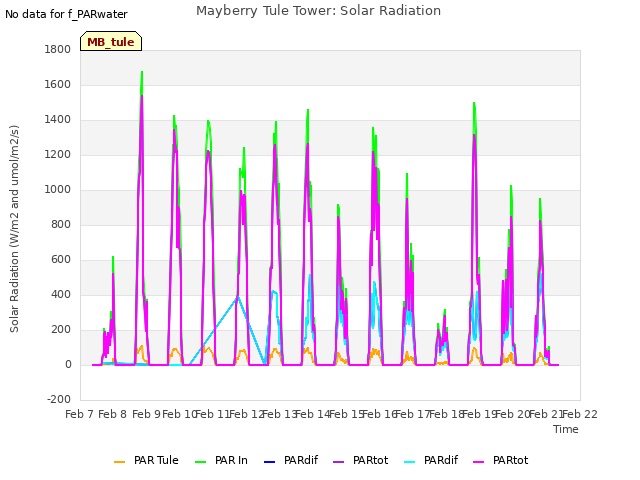
Task: Click the 400 y-axis tick label
Action: coord(61,295)
